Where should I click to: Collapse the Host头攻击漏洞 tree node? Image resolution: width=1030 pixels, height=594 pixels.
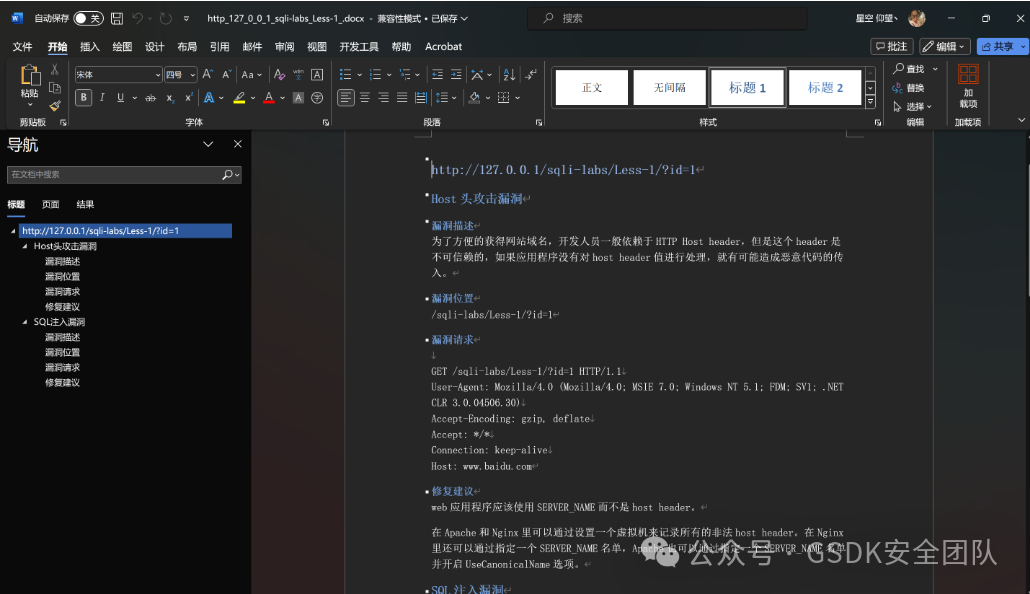(25, 246)
